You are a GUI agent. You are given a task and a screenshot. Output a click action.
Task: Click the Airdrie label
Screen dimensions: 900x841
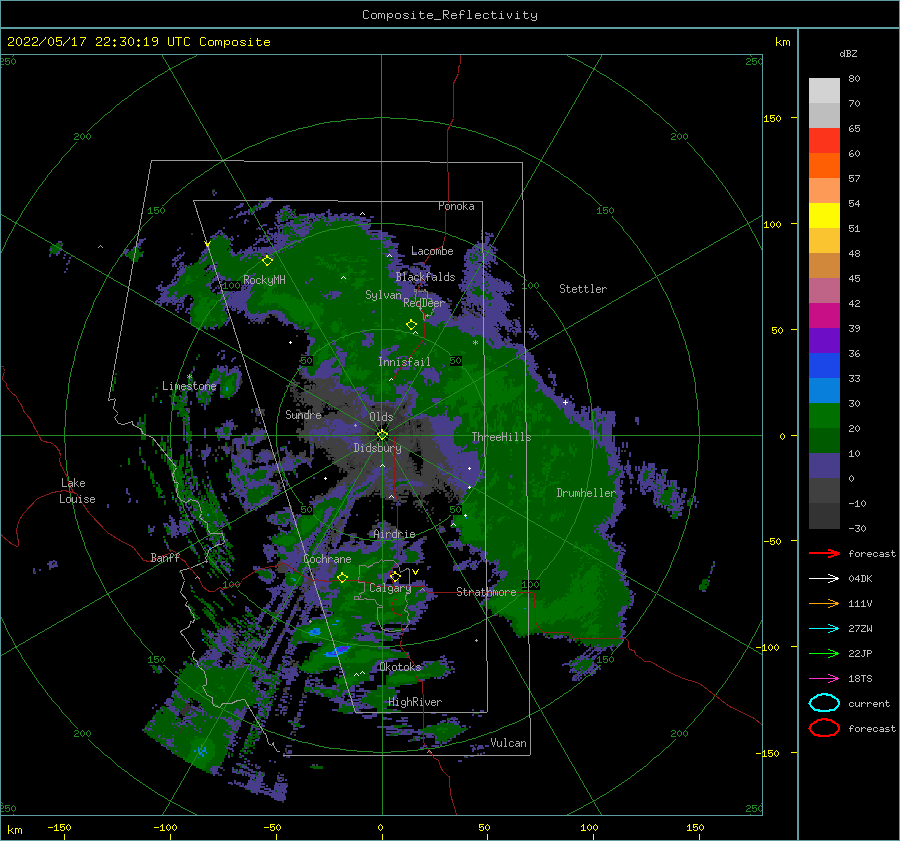coord(394,534)
